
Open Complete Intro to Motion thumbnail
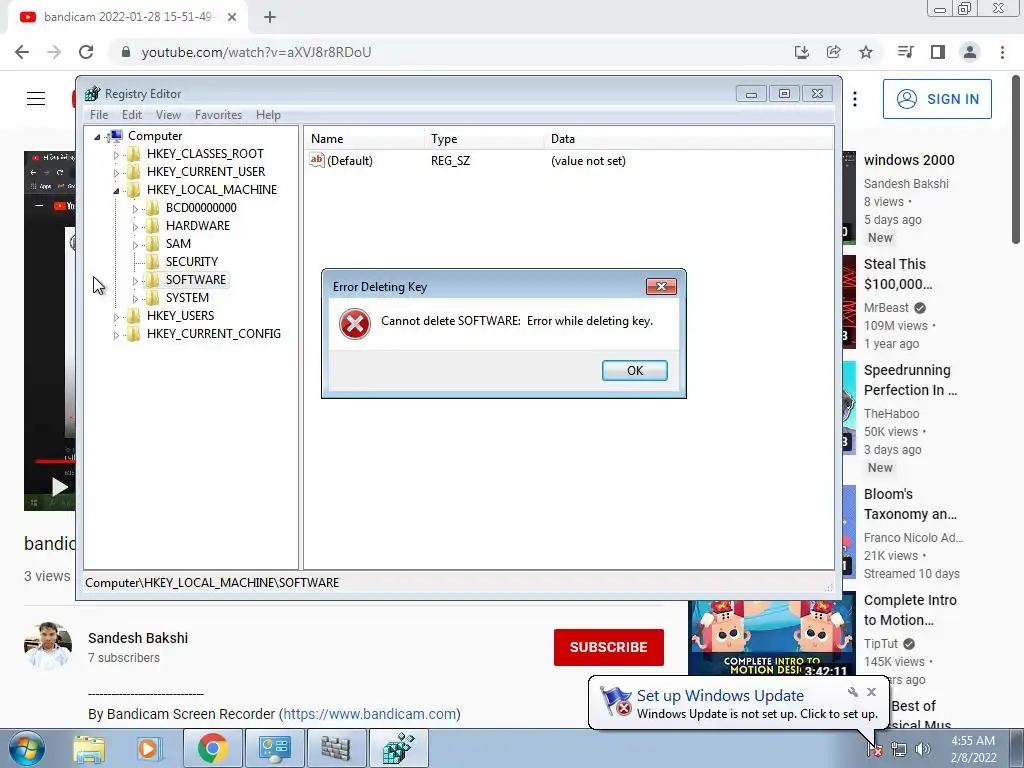click(771, 638)
